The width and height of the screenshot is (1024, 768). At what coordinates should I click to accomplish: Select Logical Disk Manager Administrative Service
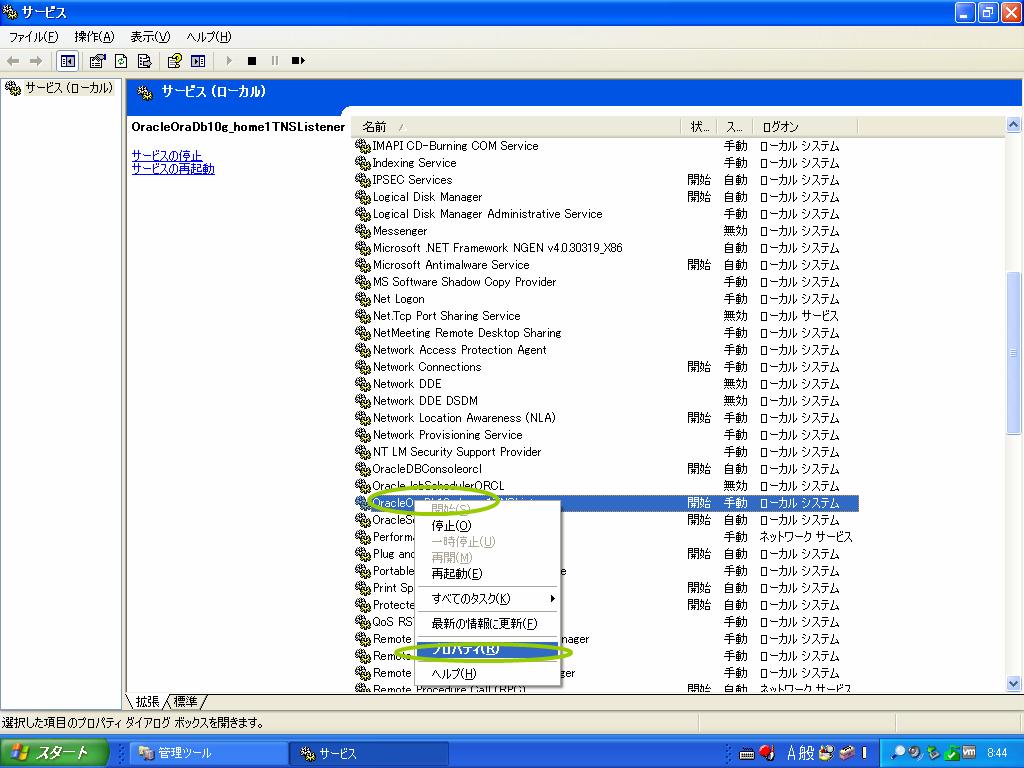coord(487,214)
